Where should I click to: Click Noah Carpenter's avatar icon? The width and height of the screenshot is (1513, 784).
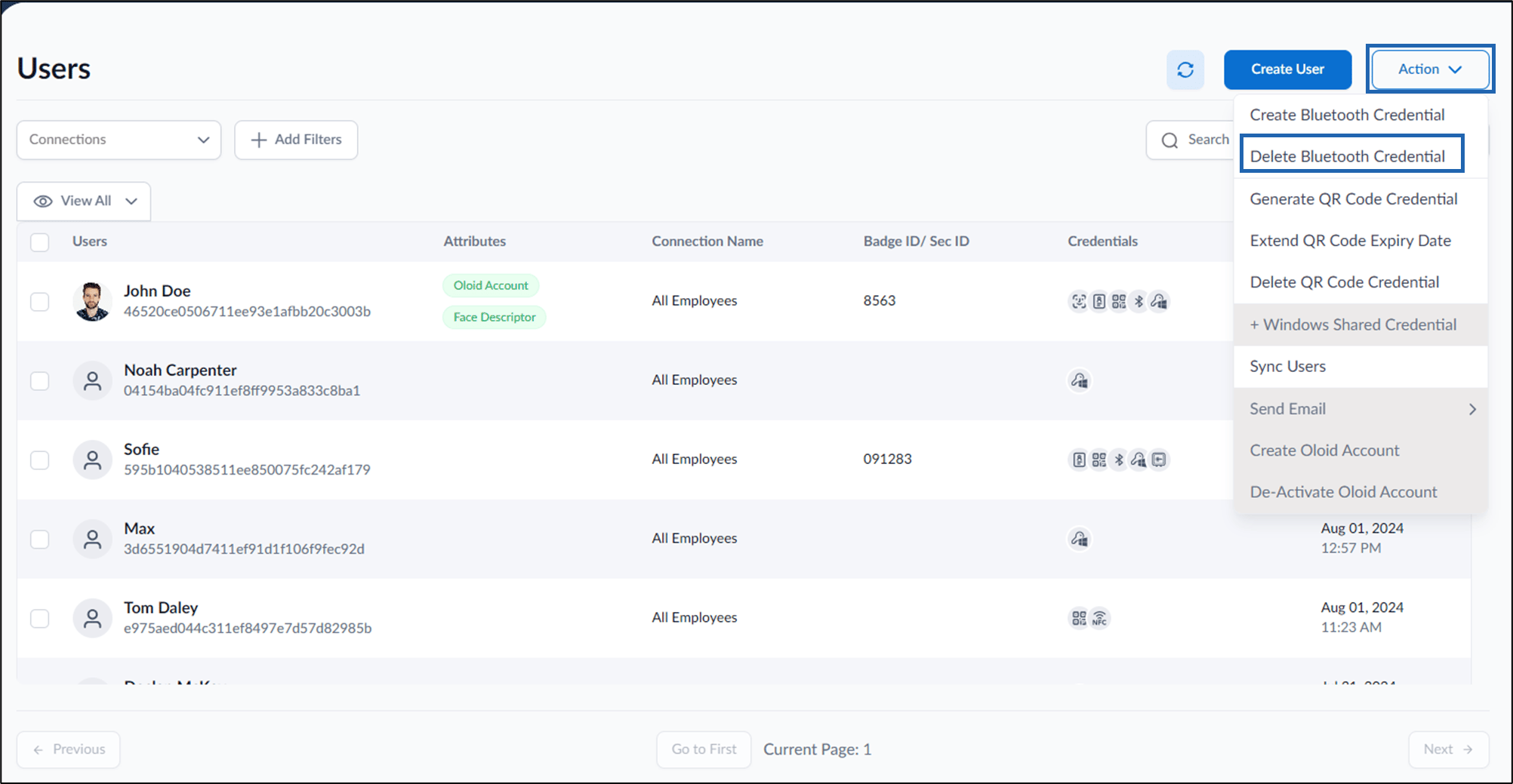tap(92, 380)
